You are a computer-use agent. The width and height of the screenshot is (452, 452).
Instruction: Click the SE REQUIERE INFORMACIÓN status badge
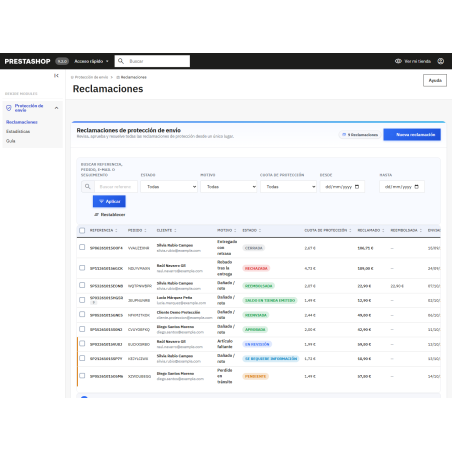(271, 359)
